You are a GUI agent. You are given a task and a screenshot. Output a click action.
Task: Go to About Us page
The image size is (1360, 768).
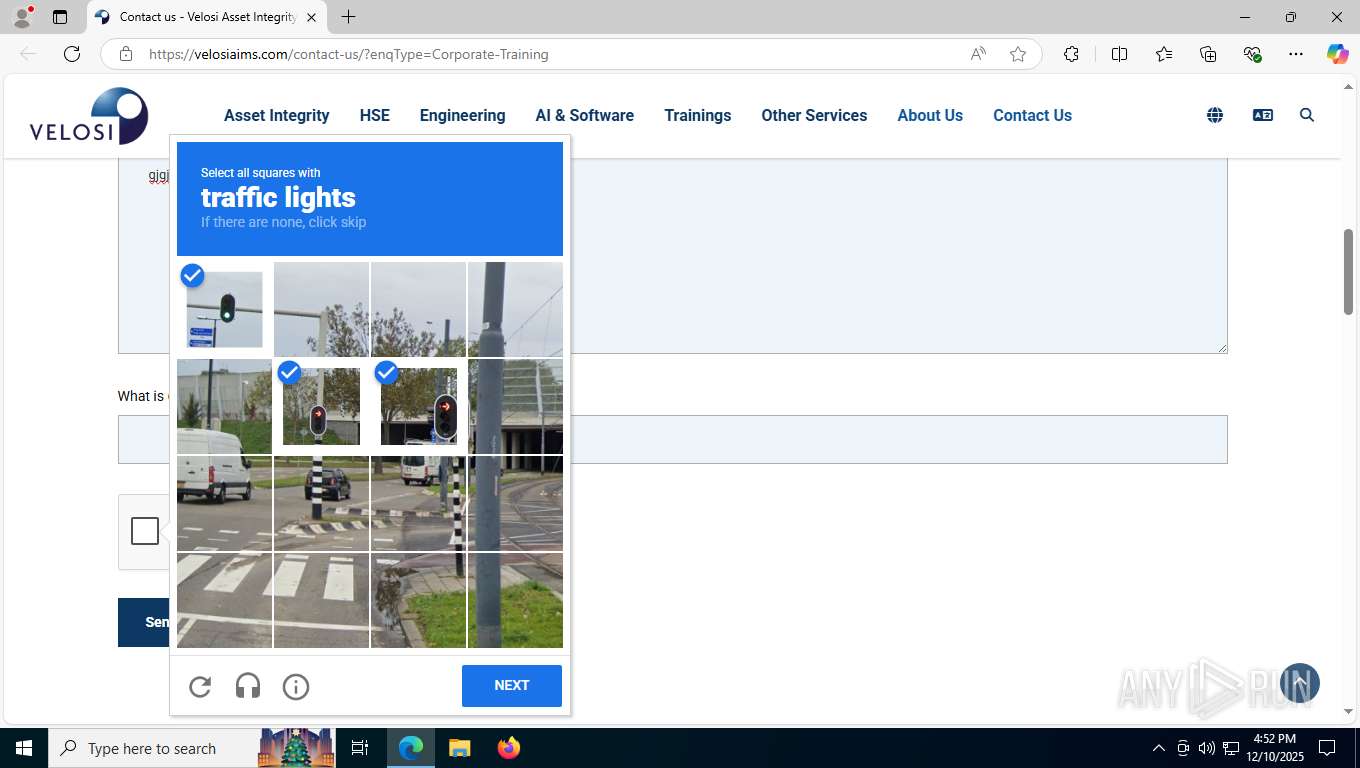coord(930,115)
